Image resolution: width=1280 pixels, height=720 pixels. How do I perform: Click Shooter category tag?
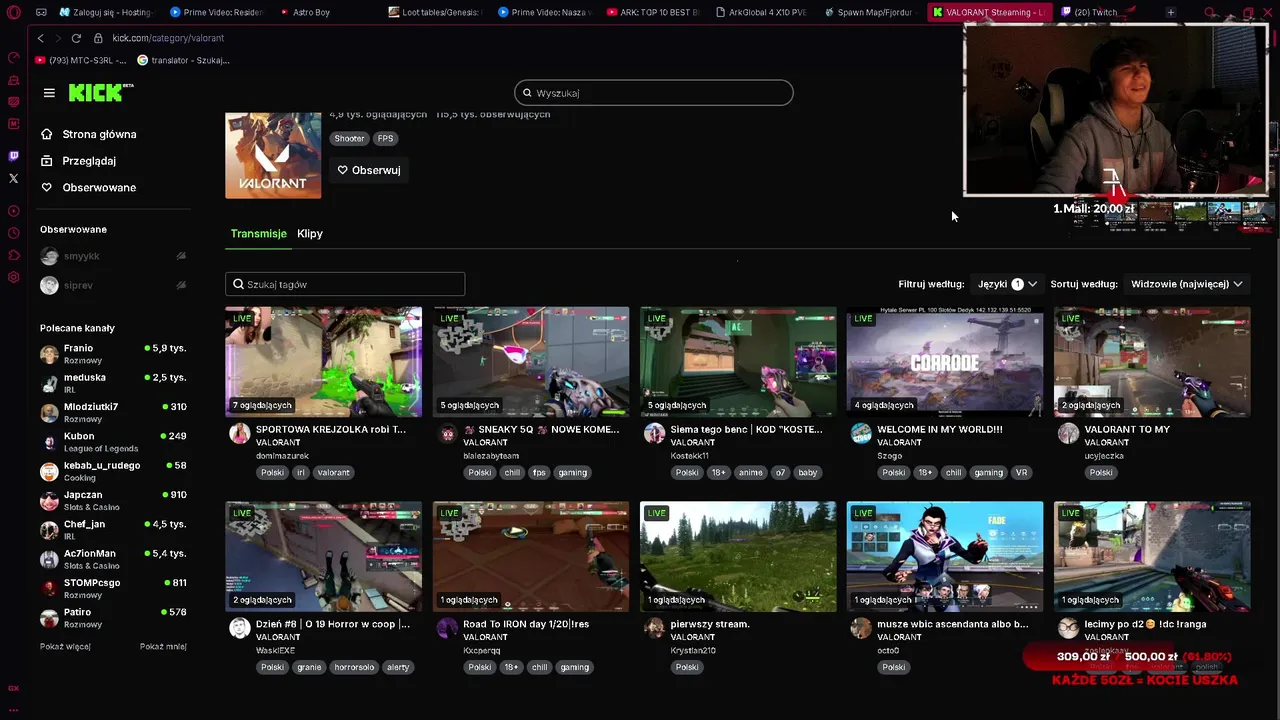pos(349,138)
